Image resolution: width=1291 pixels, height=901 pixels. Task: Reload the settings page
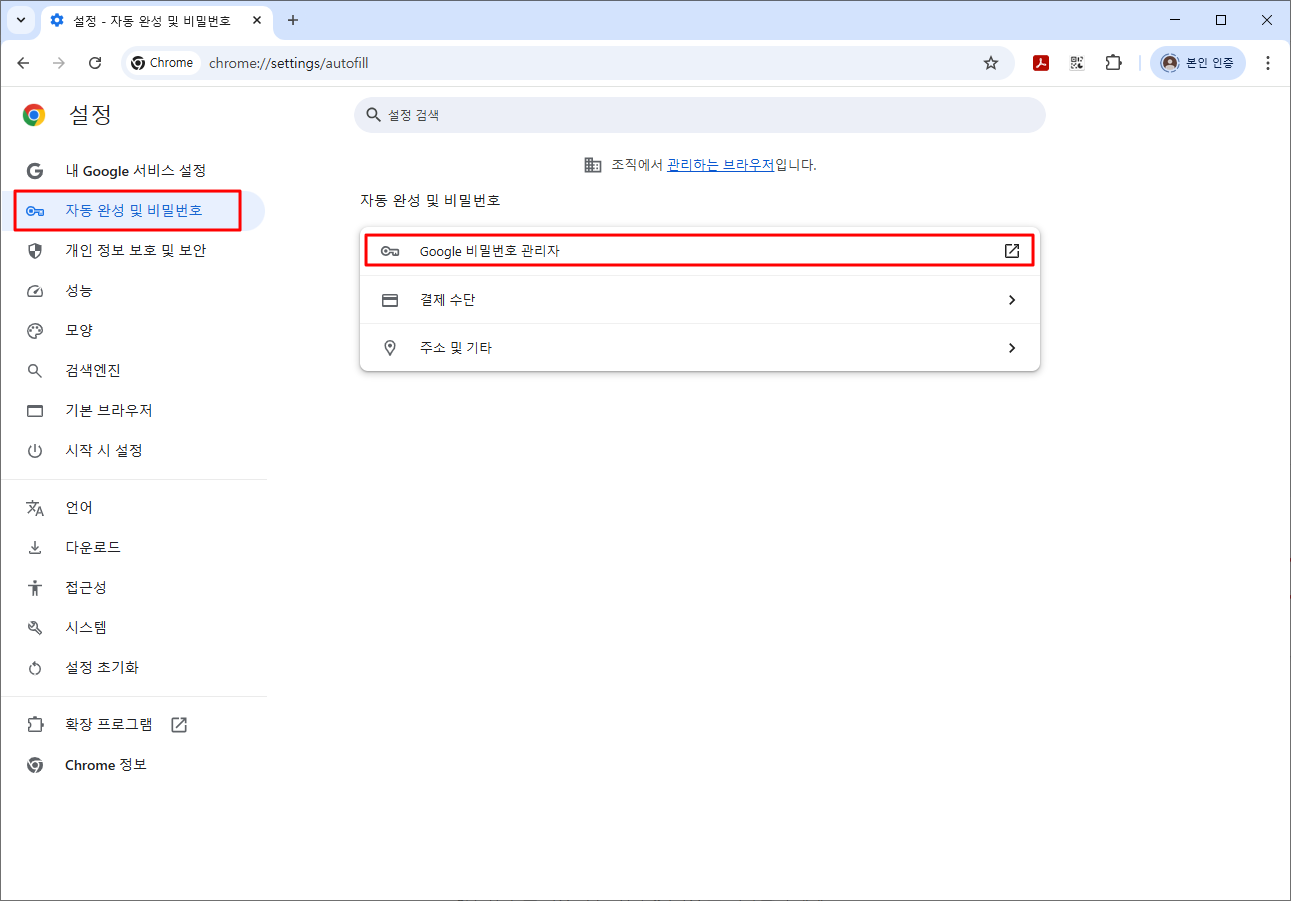(95, 63)
